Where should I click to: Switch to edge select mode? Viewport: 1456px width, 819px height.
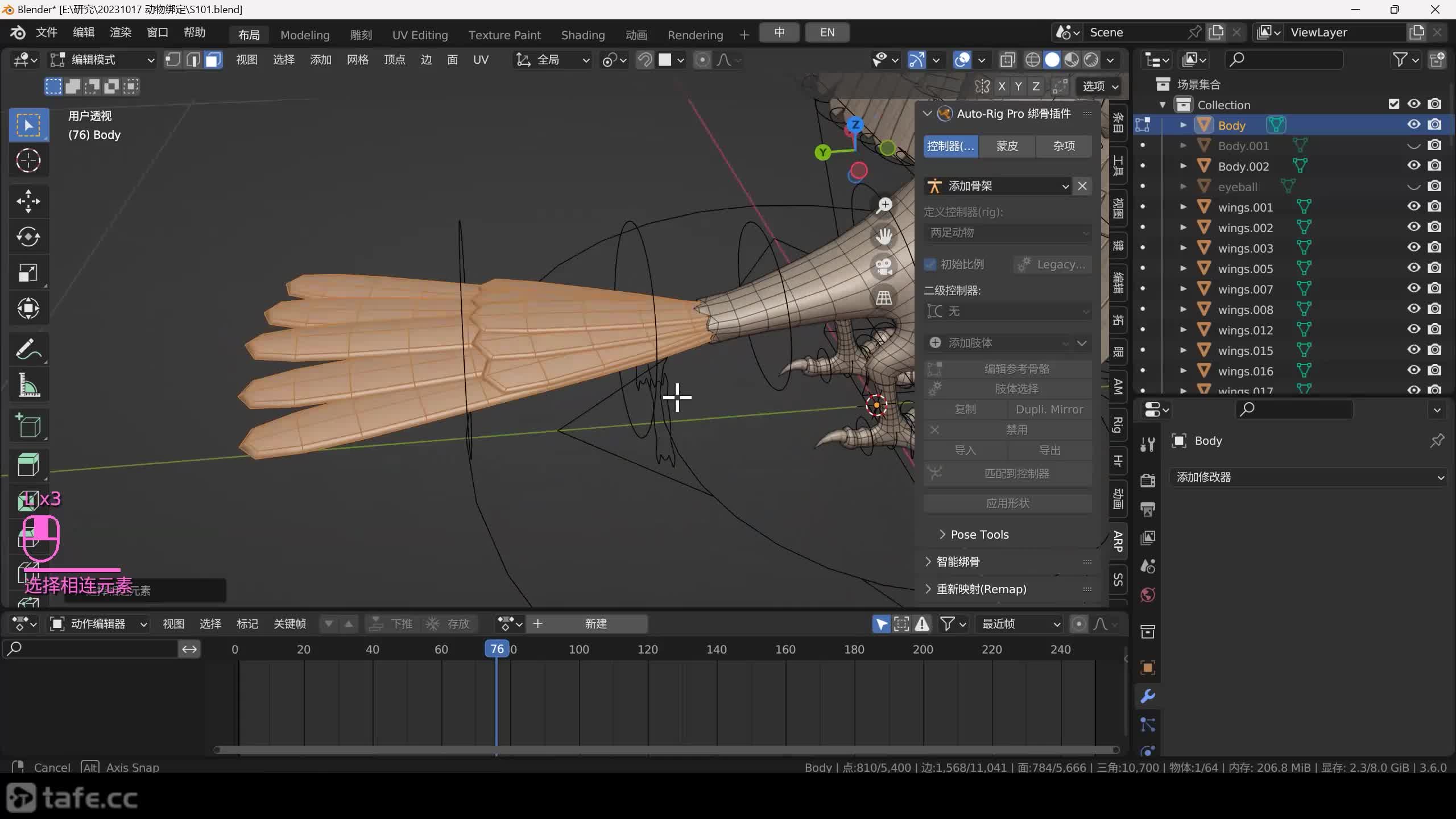193,60
